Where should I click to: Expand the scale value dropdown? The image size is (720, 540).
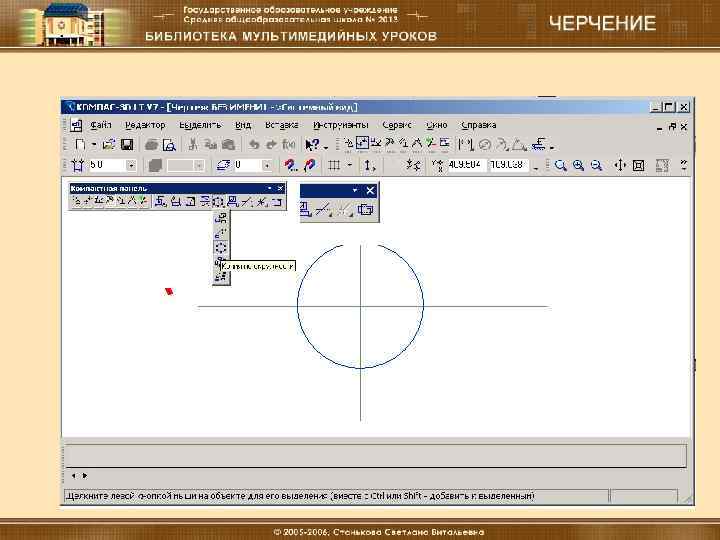[131, 165]
